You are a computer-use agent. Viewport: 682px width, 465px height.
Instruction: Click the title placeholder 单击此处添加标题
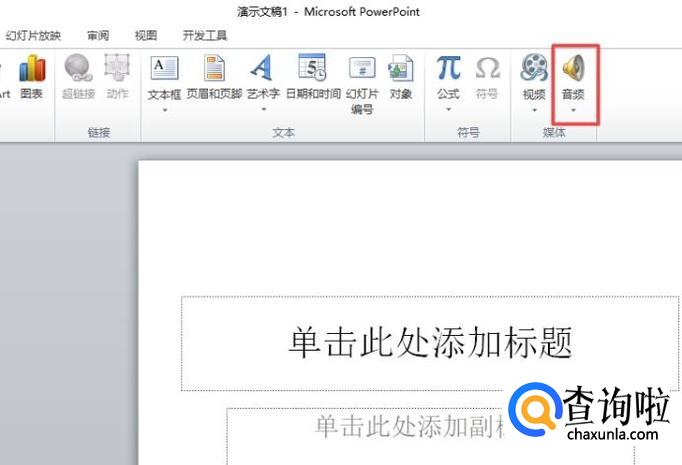pyautogui.click(x=430, y=343)
